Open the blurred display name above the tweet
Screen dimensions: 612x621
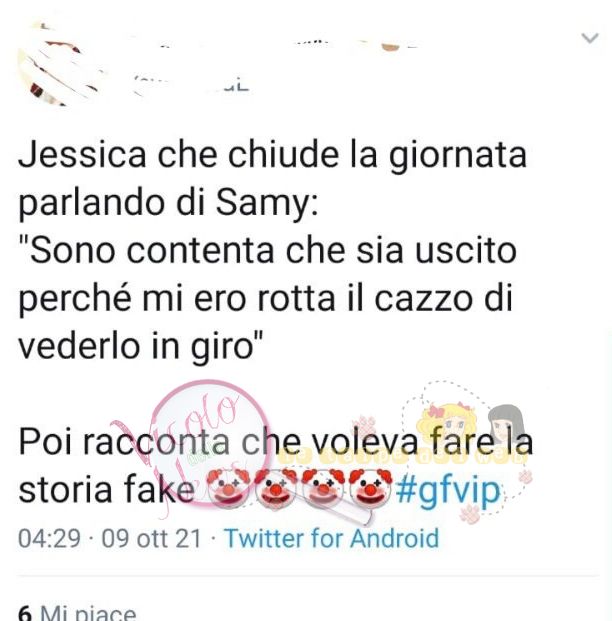click(277, 46)
